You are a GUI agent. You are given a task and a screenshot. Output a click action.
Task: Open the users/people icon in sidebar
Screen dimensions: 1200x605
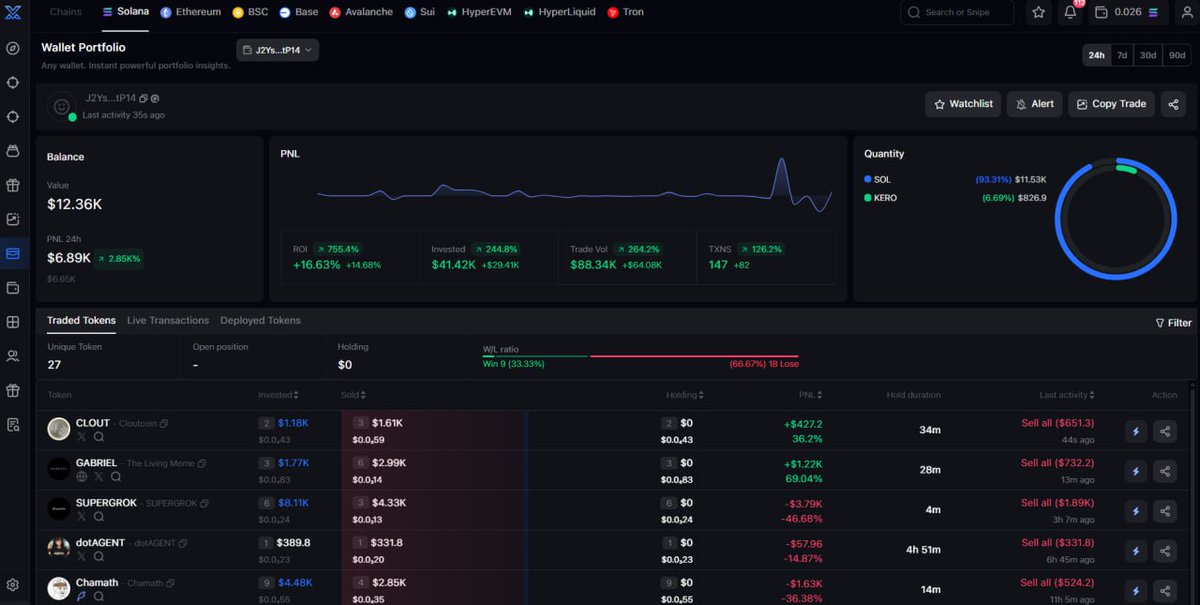pyautogui.click(x=13, y=355)
